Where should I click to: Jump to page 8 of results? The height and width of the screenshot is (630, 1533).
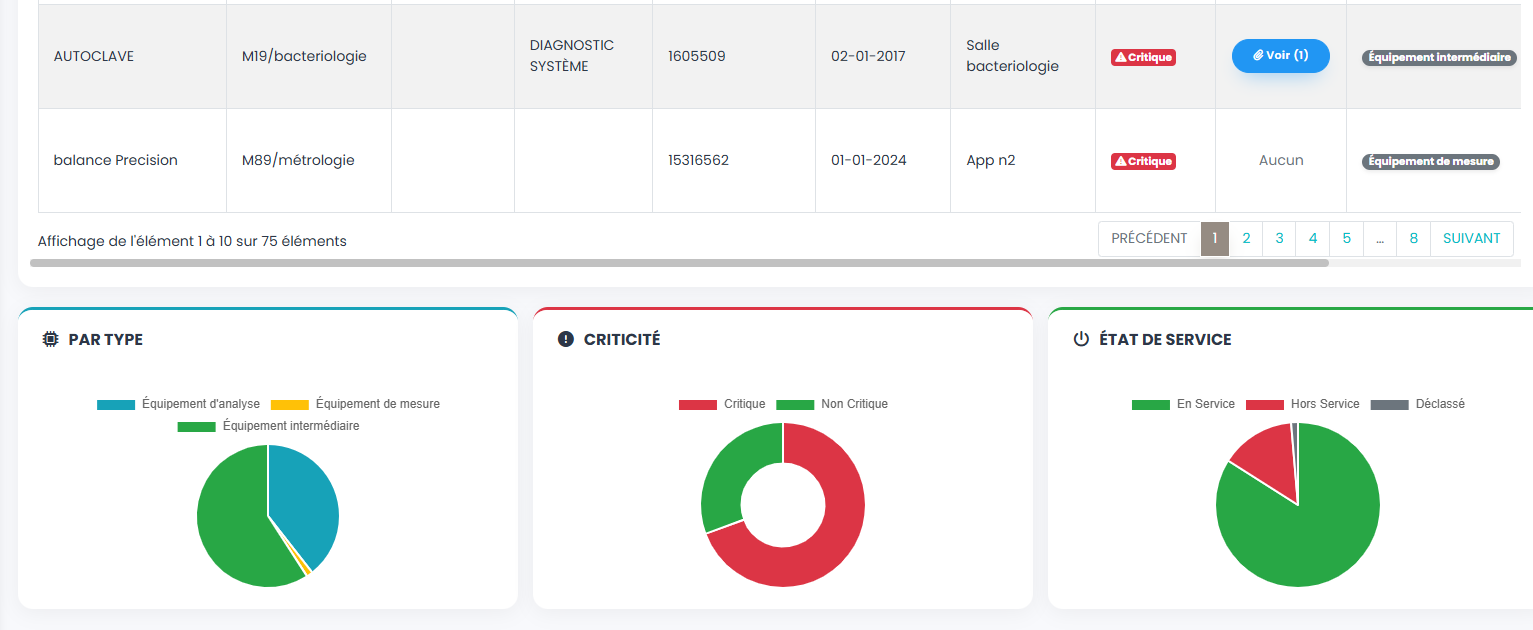1413,239
